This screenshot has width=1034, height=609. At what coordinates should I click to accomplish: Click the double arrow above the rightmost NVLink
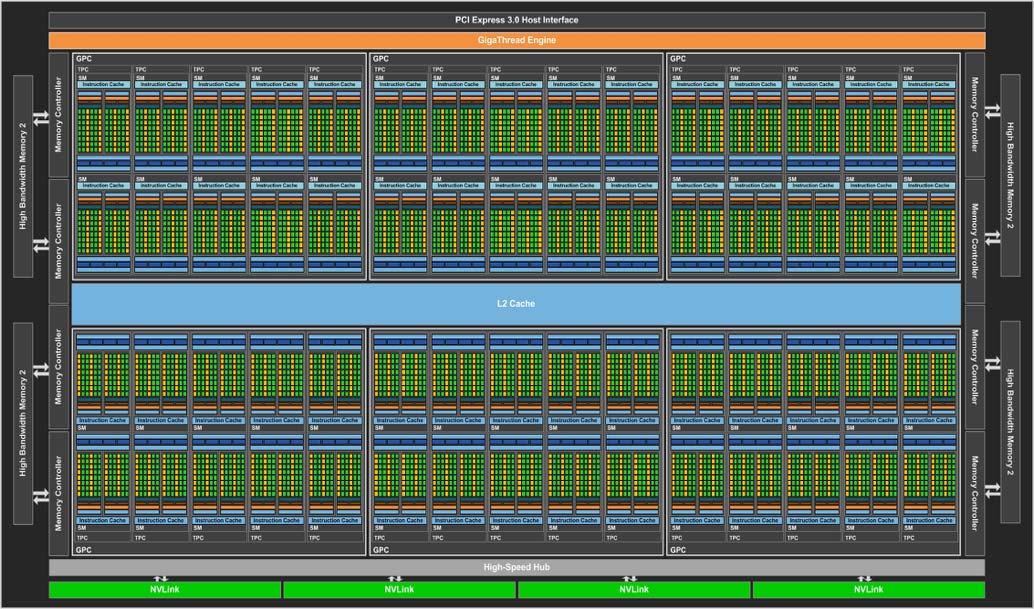tap(865, 578)
